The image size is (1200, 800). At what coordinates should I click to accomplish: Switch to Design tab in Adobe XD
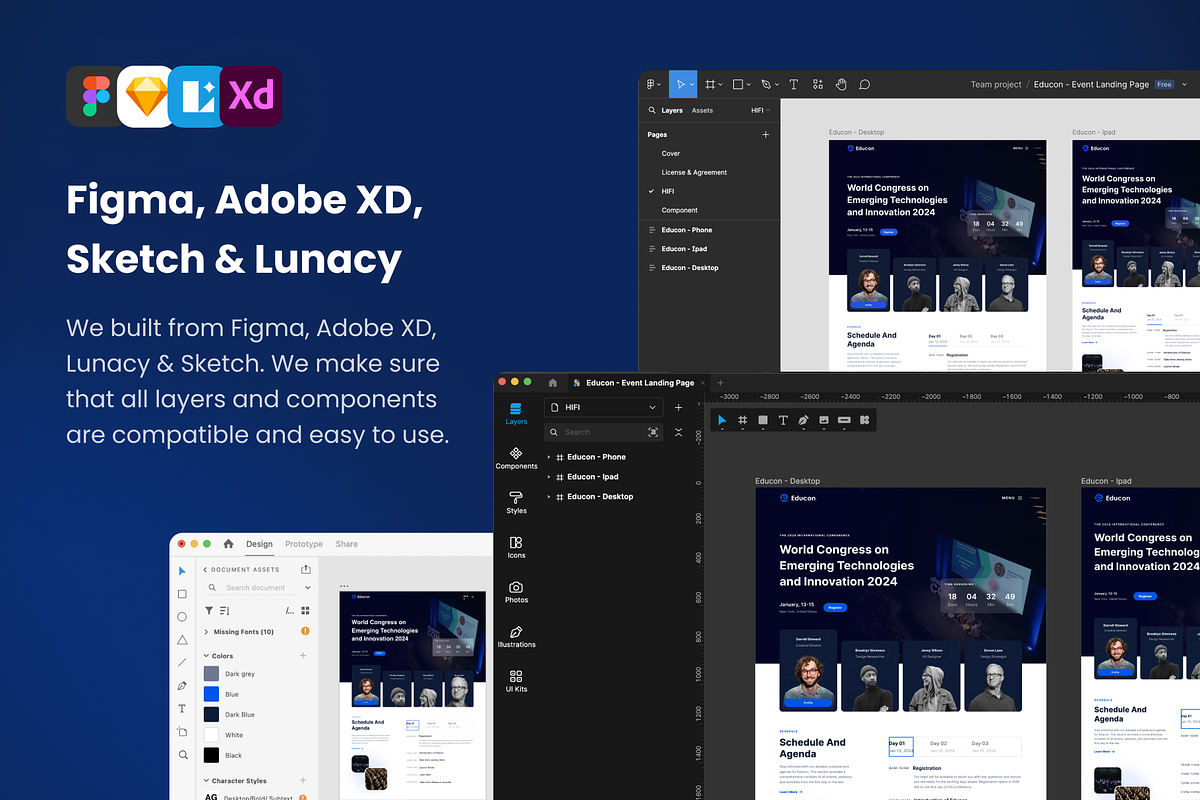click(259, 544)
